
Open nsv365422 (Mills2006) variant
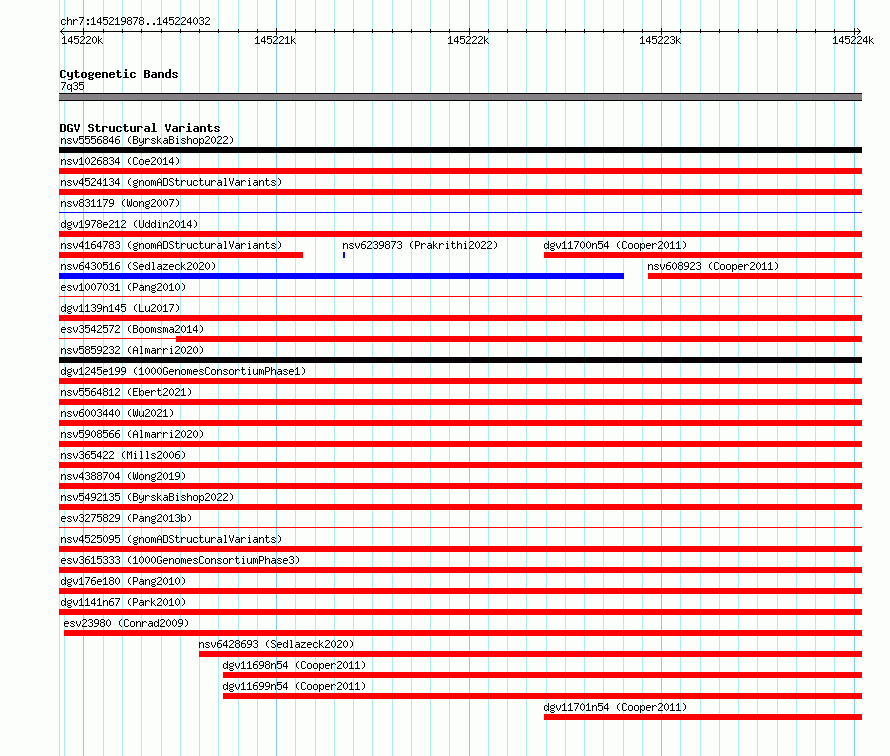point(123,455)
